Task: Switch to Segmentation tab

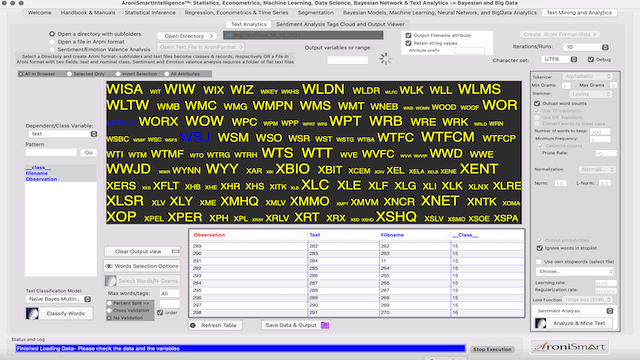Action: pos(316,13)
